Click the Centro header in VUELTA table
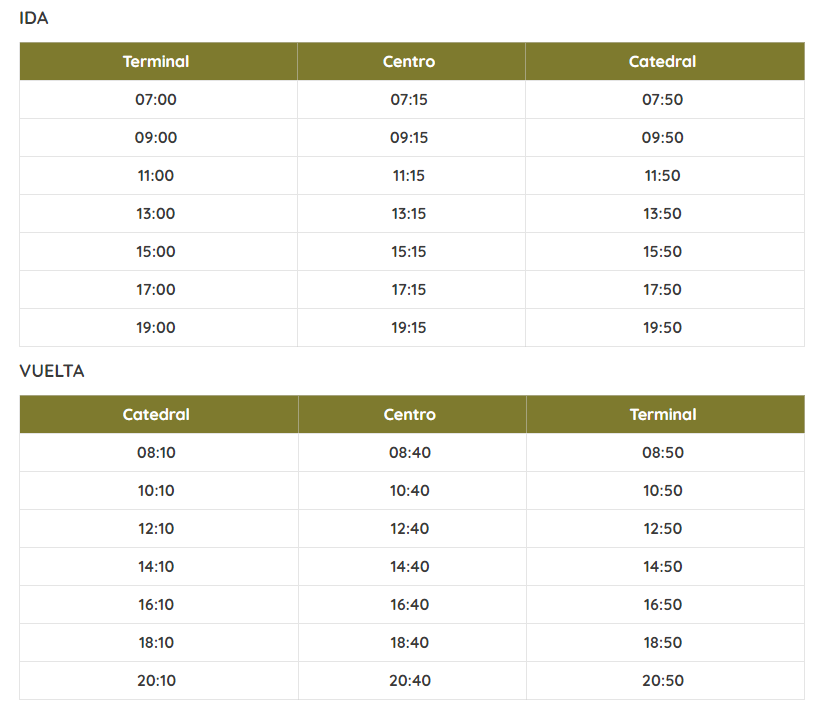The height and width of the screenshot is (720, 821). [x=409, y=414]
